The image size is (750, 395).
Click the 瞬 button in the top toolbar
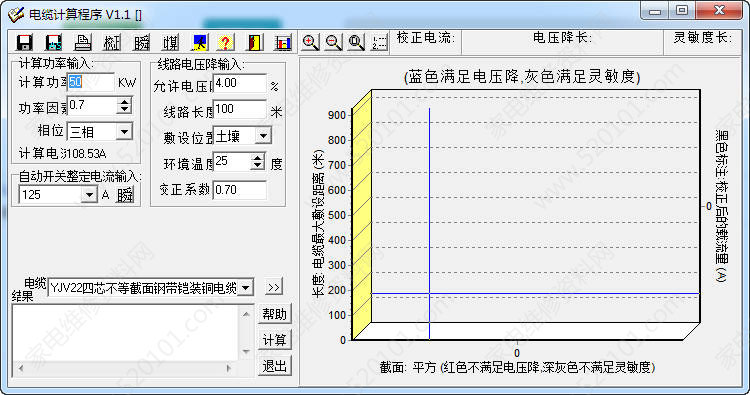(142, 43)
